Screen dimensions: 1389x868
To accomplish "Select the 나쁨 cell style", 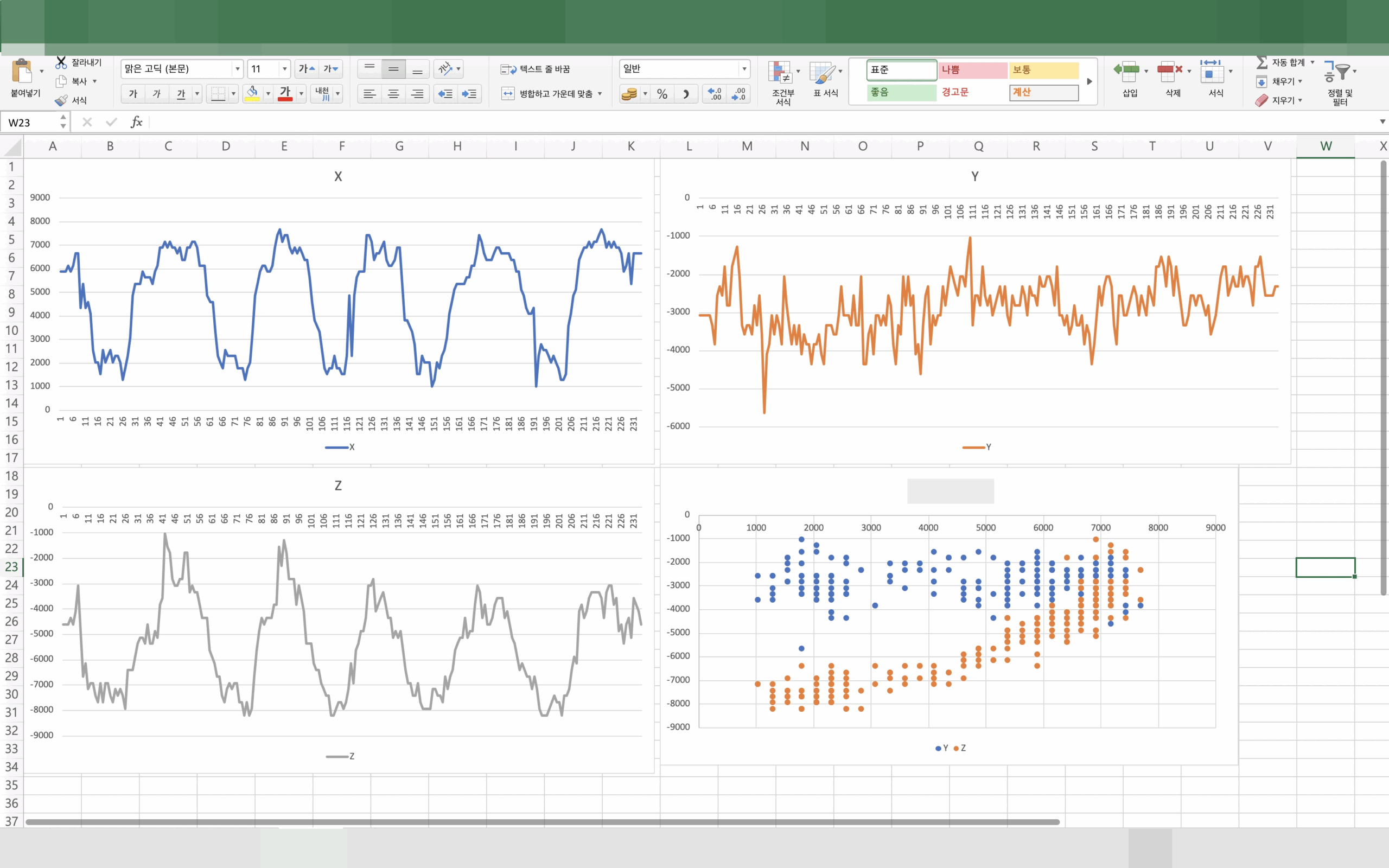I will 973,69.
